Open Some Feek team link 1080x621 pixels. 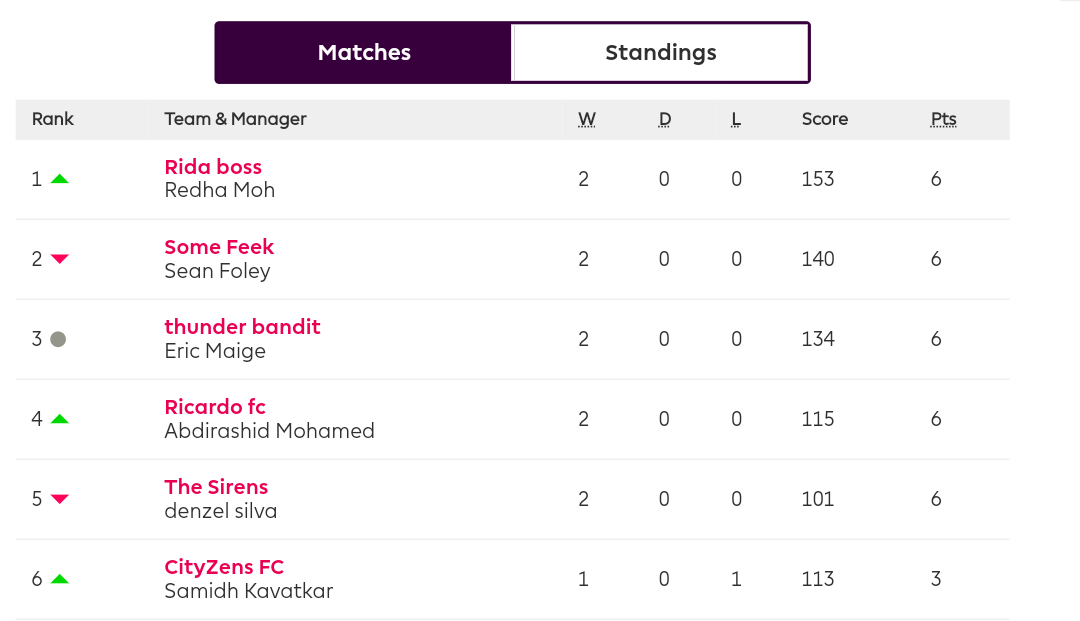coord(219,246)
